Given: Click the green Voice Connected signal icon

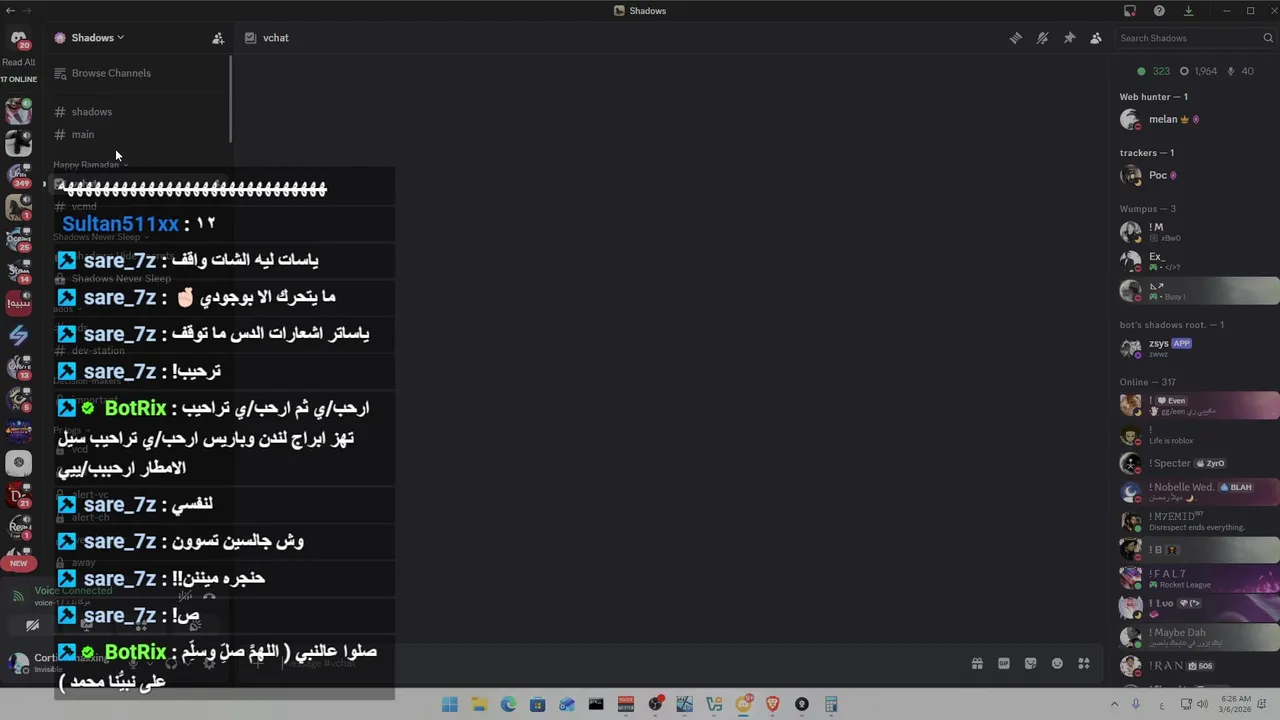Looking at the screenshot, I should (x=18, y=596).
